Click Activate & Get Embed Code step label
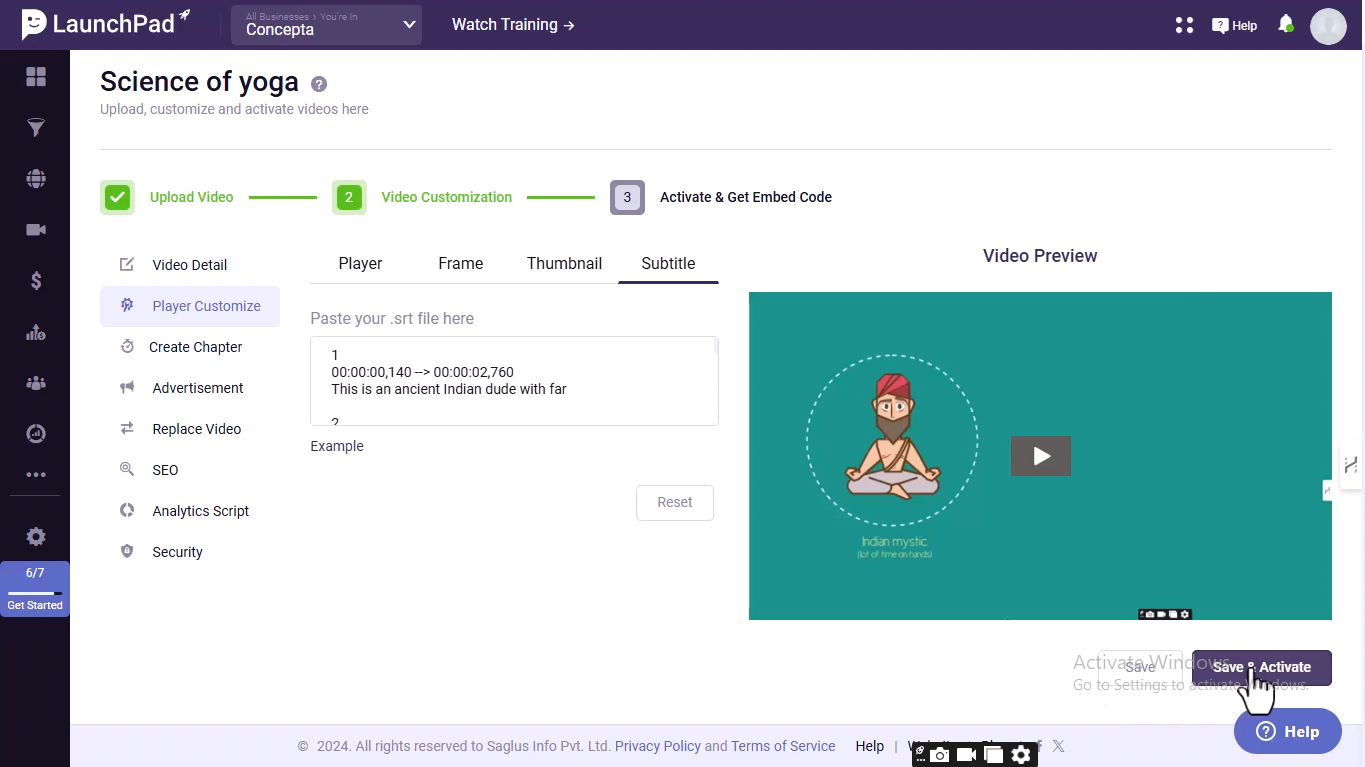1365x767 pixels. point(746,197)
